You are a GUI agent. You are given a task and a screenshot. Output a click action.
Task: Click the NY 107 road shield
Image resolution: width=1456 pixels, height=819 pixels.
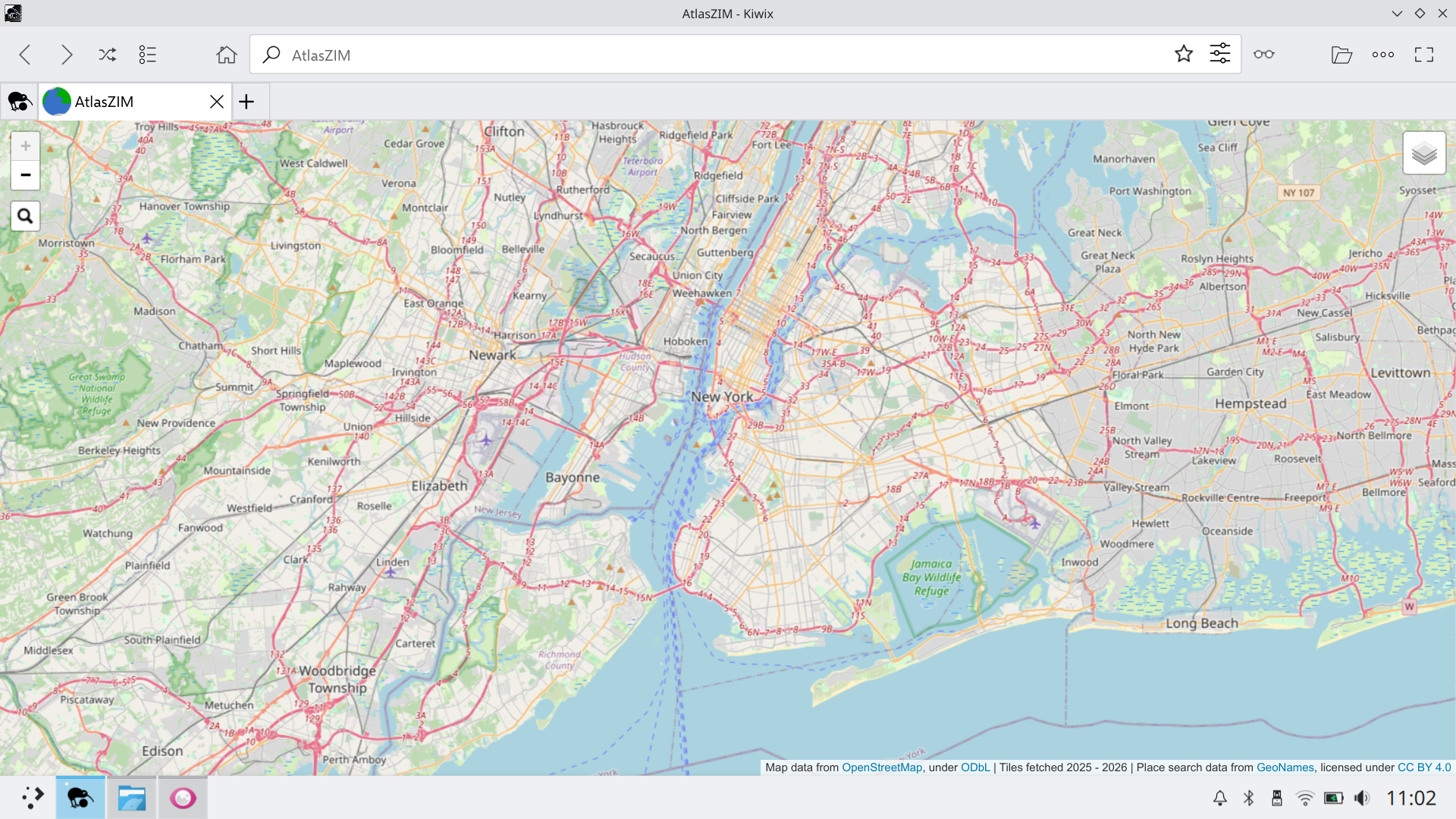pyautogui.click(x=1298, y=193)
